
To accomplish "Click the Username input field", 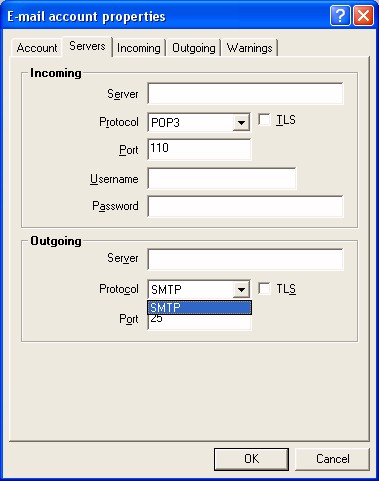I will click(x=222, y=179).
